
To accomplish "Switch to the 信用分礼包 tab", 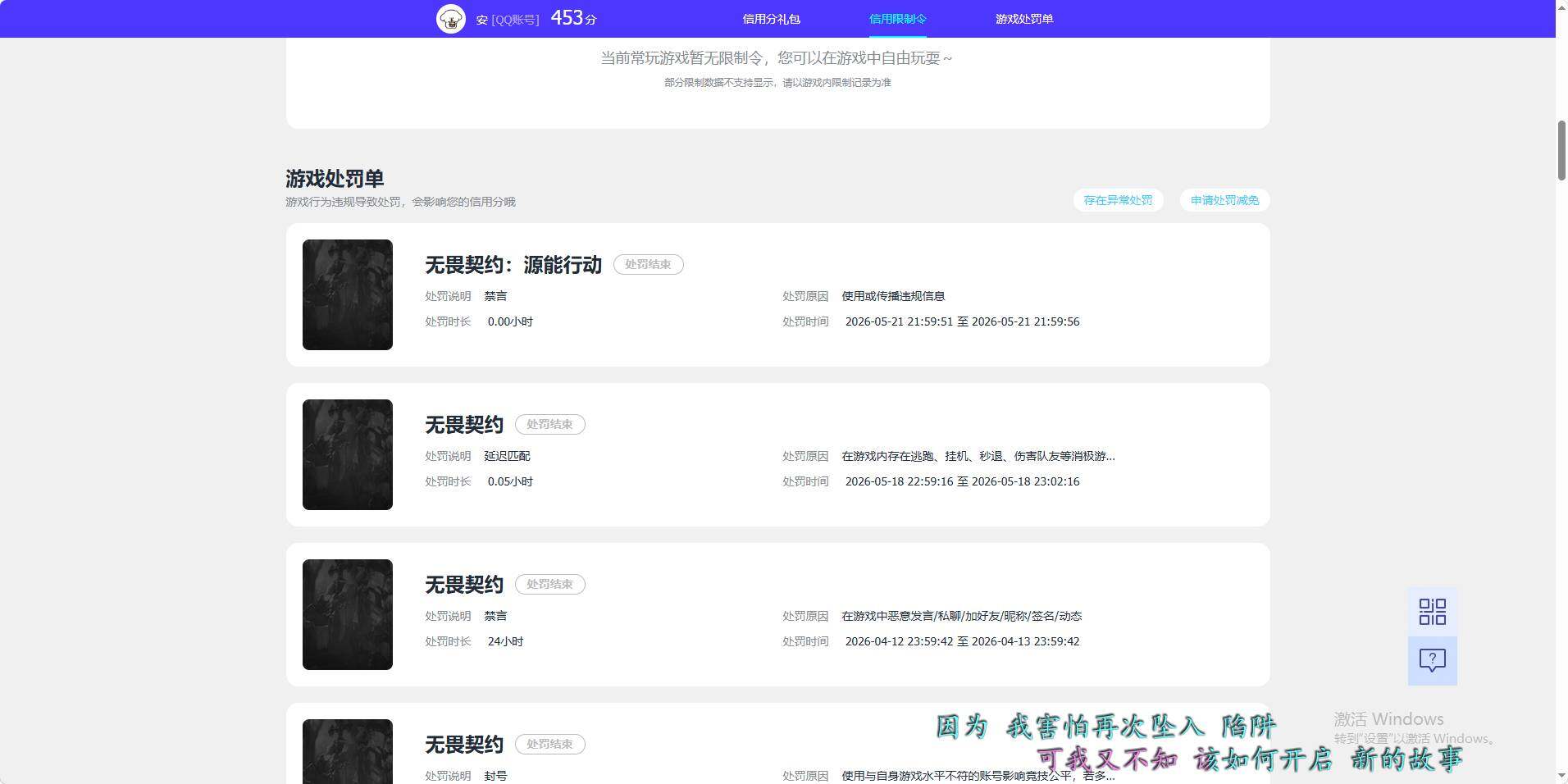I will pos(771,19).
